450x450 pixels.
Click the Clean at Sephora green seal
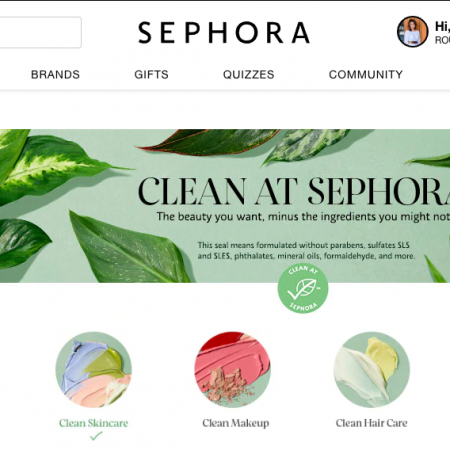click(x=303, y=288)
